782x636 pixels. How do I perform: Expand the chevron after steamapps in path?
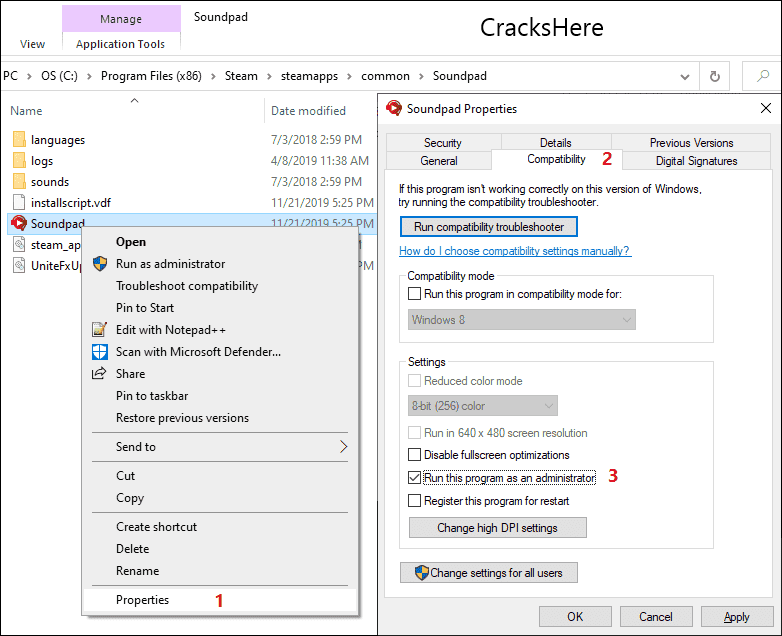click(x=350, y=76)
